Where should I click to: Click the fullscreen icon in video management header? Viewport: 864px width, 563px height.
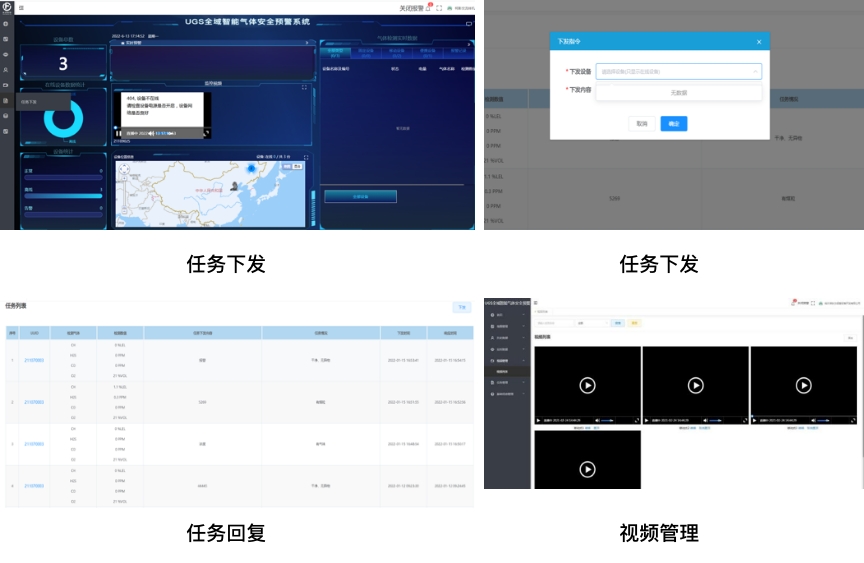point(813,303)
